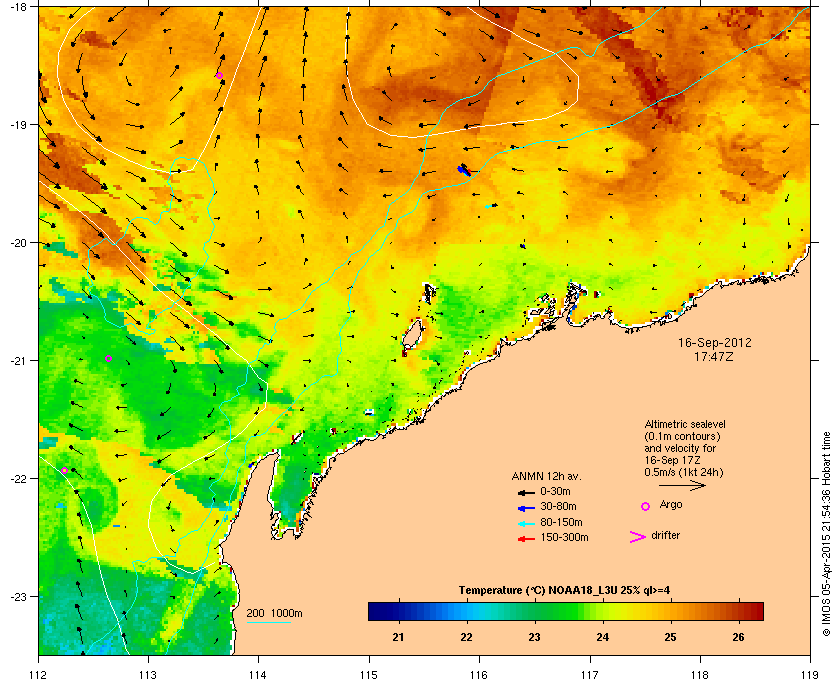
Task: Click the 16-Sep-2012 date label
Action: point(715,342)
